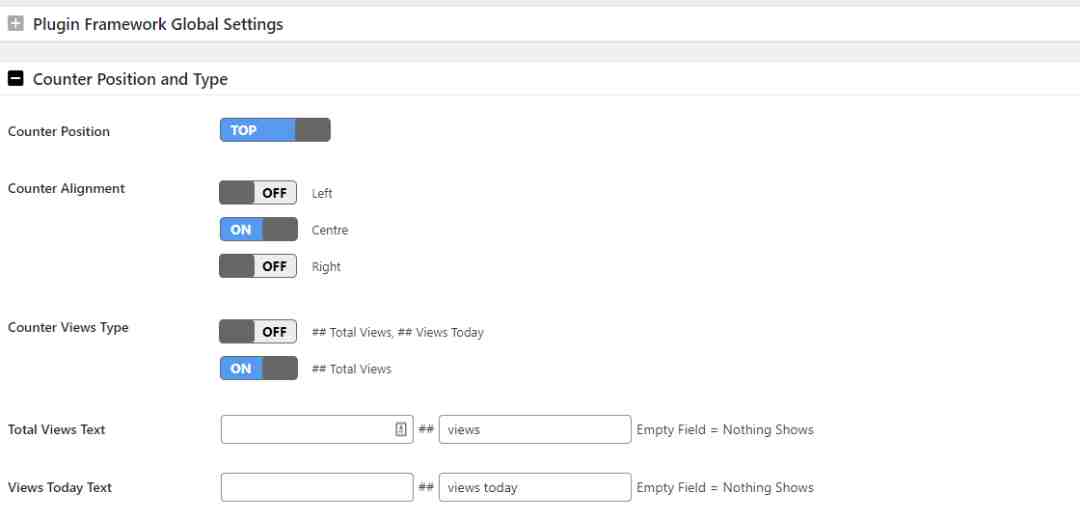This screenshot has height=520, width=1080.
Task: Expand Plugin Framework Global Settings plus icon
Action: [15, 24]
